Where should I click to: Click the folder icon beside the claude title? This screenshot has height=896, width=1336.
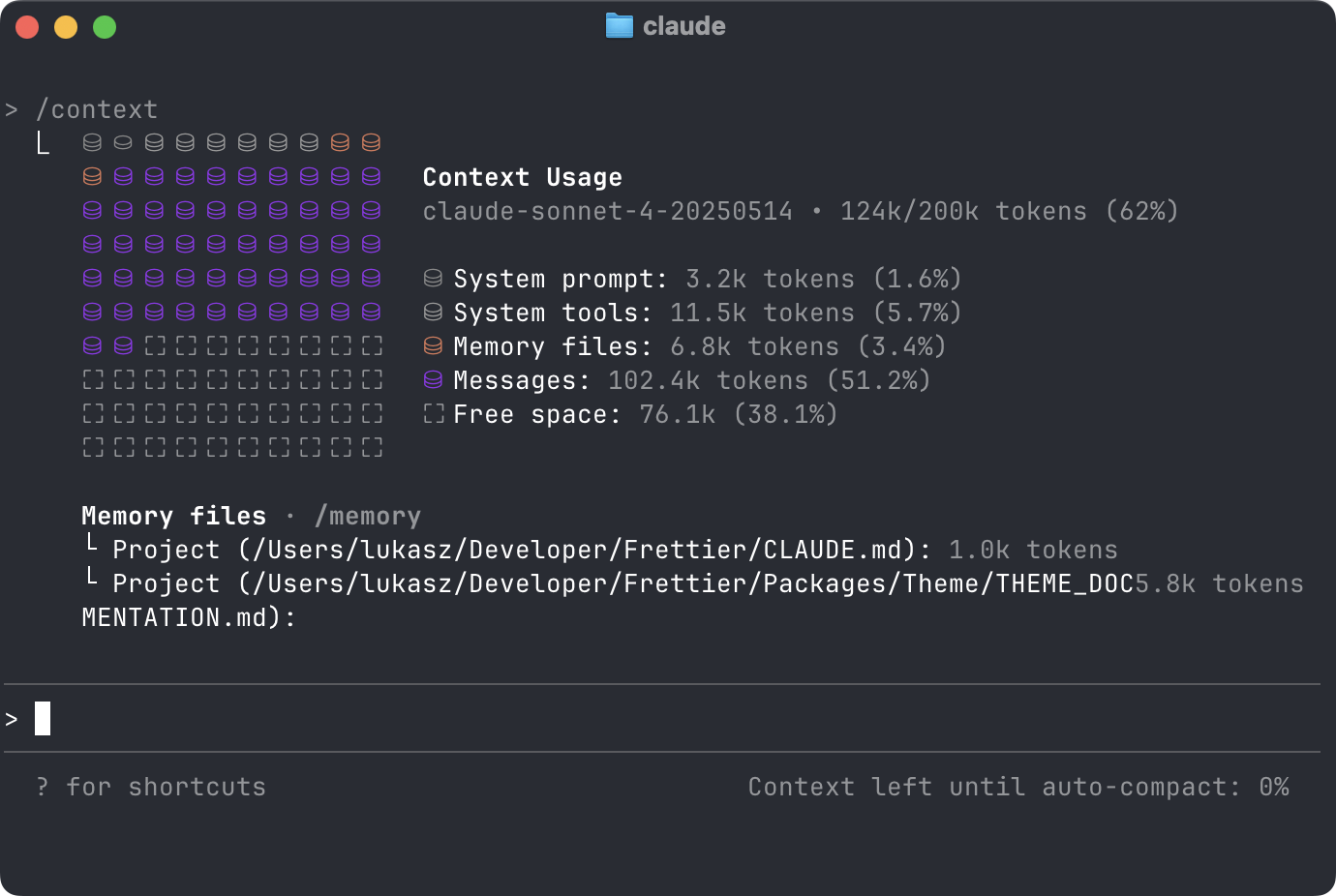619,26
